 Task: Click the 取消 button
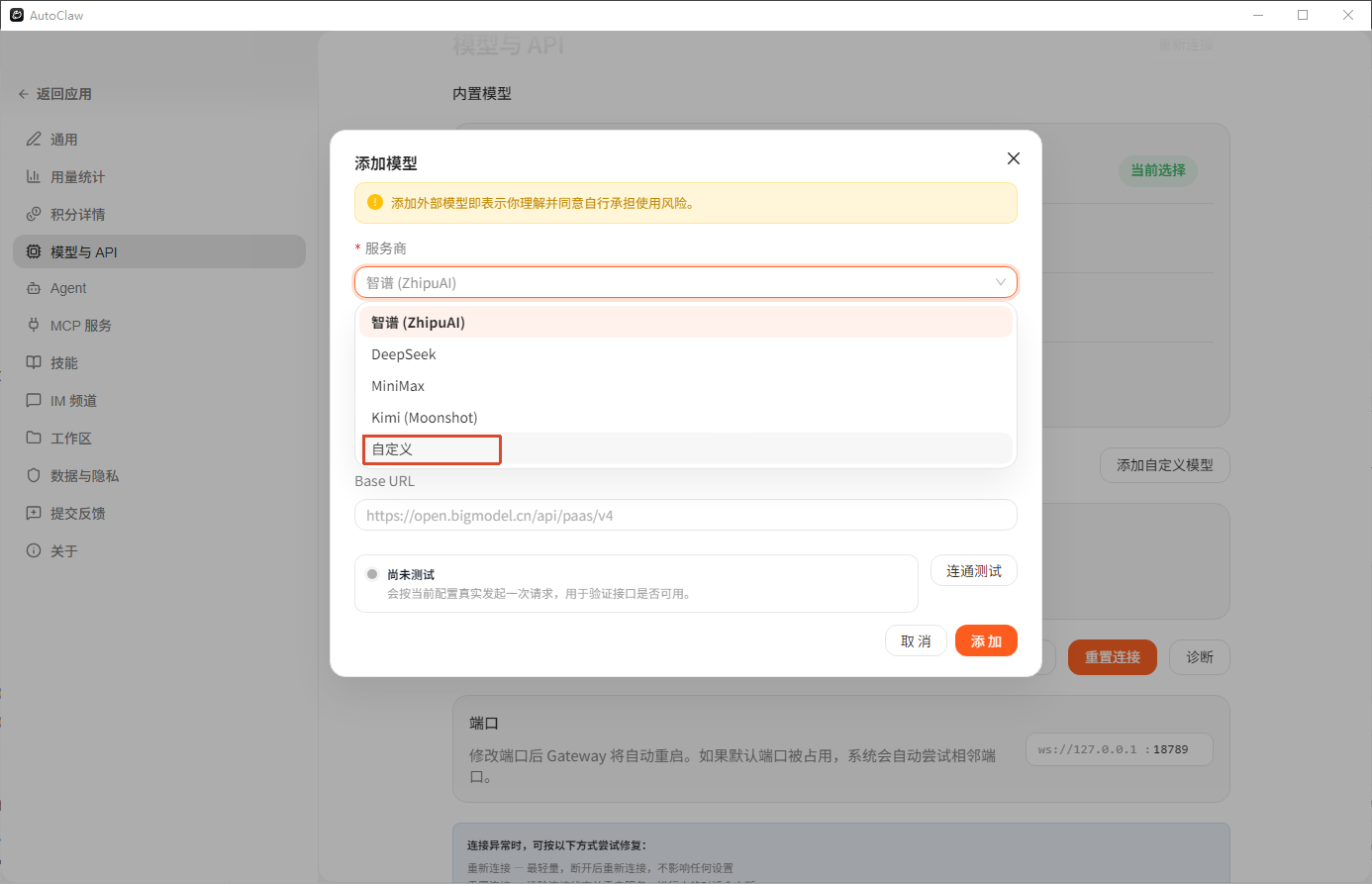tap(916, 640)
